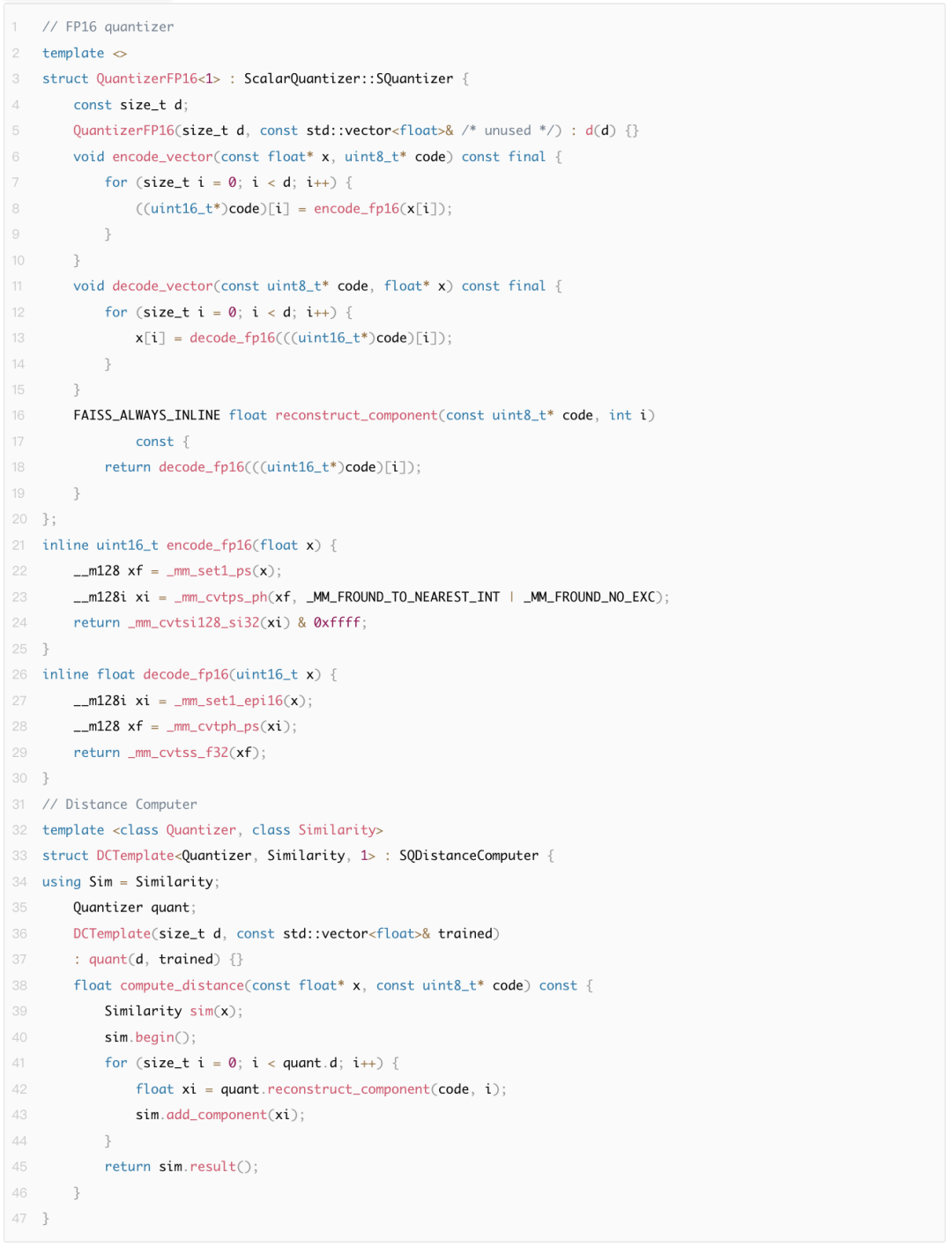Click 'using Sim = Similarity' line

click(x=131, y=882)
